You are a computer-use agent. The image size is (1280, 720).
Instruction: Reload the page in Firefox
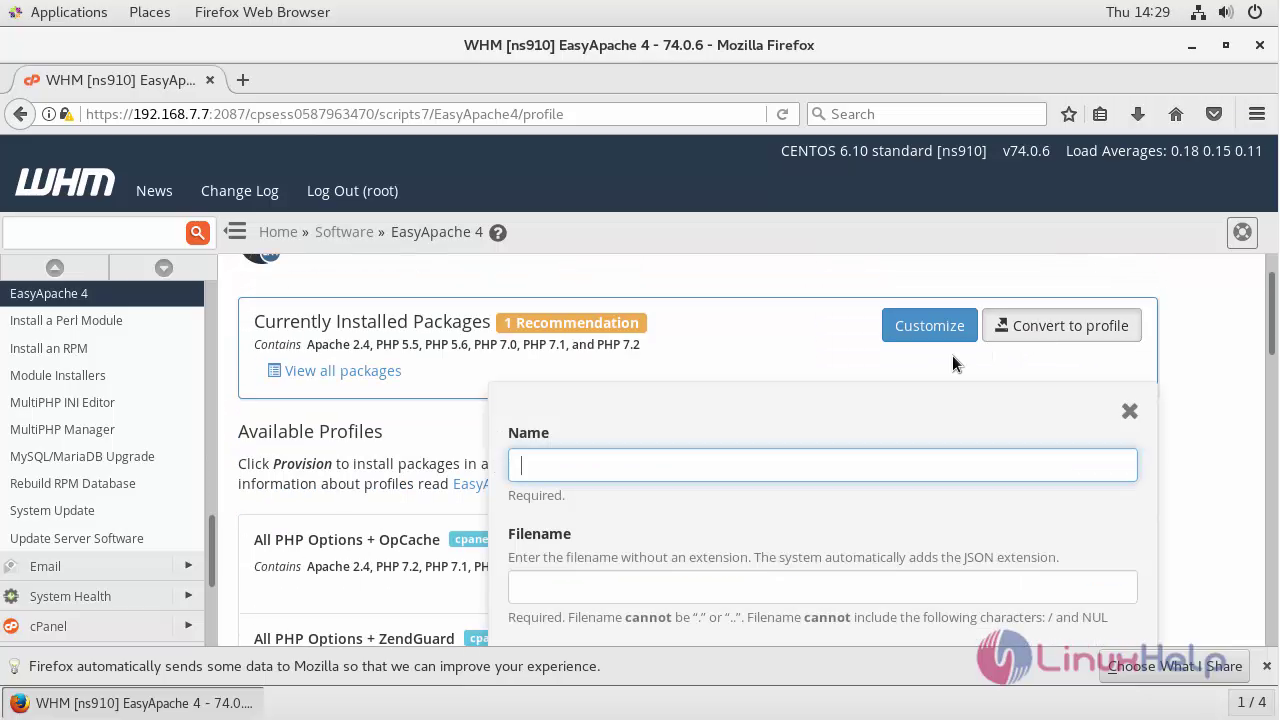point(783,114)
